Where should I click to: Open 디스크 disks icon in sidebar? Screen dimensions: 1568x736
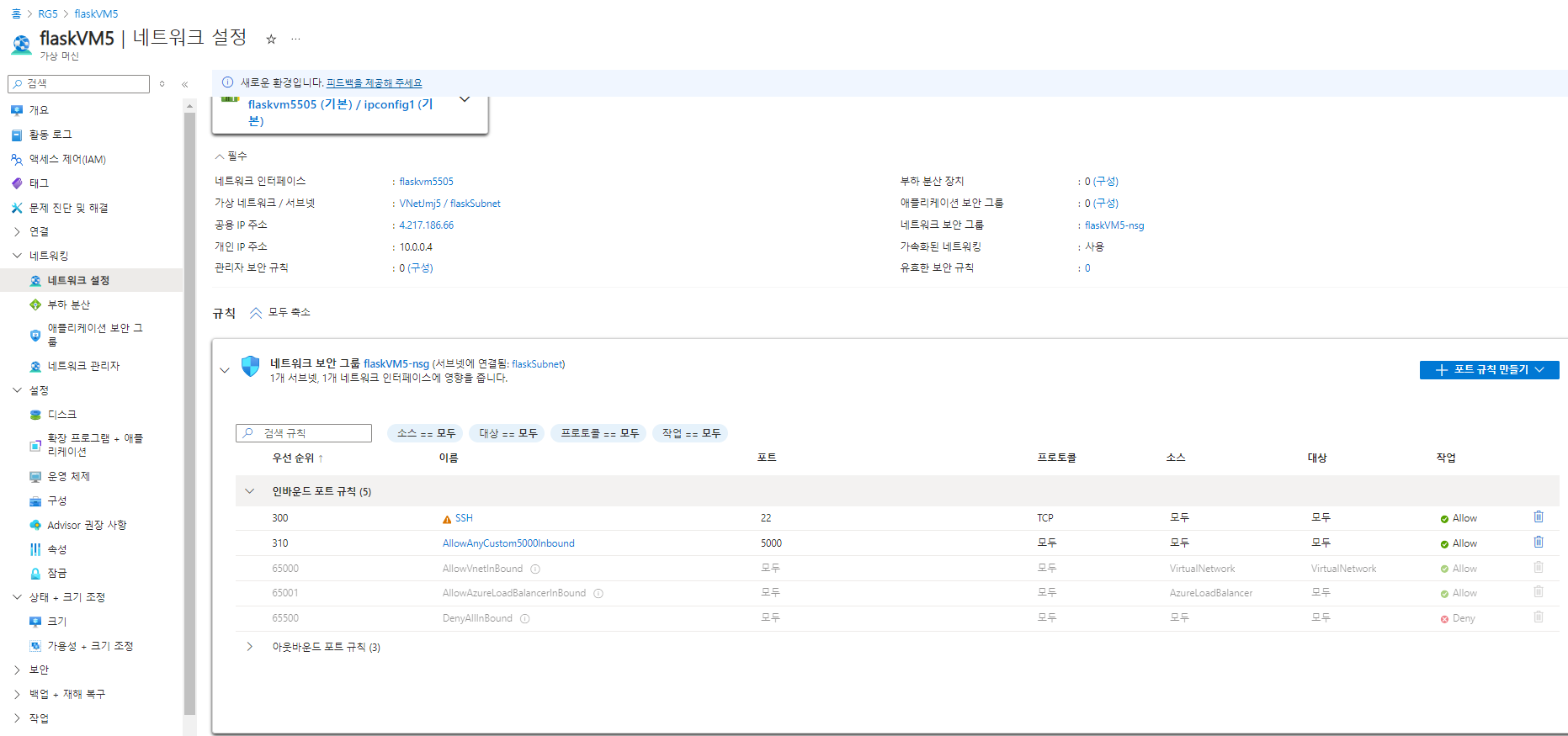tap(35, 415)
